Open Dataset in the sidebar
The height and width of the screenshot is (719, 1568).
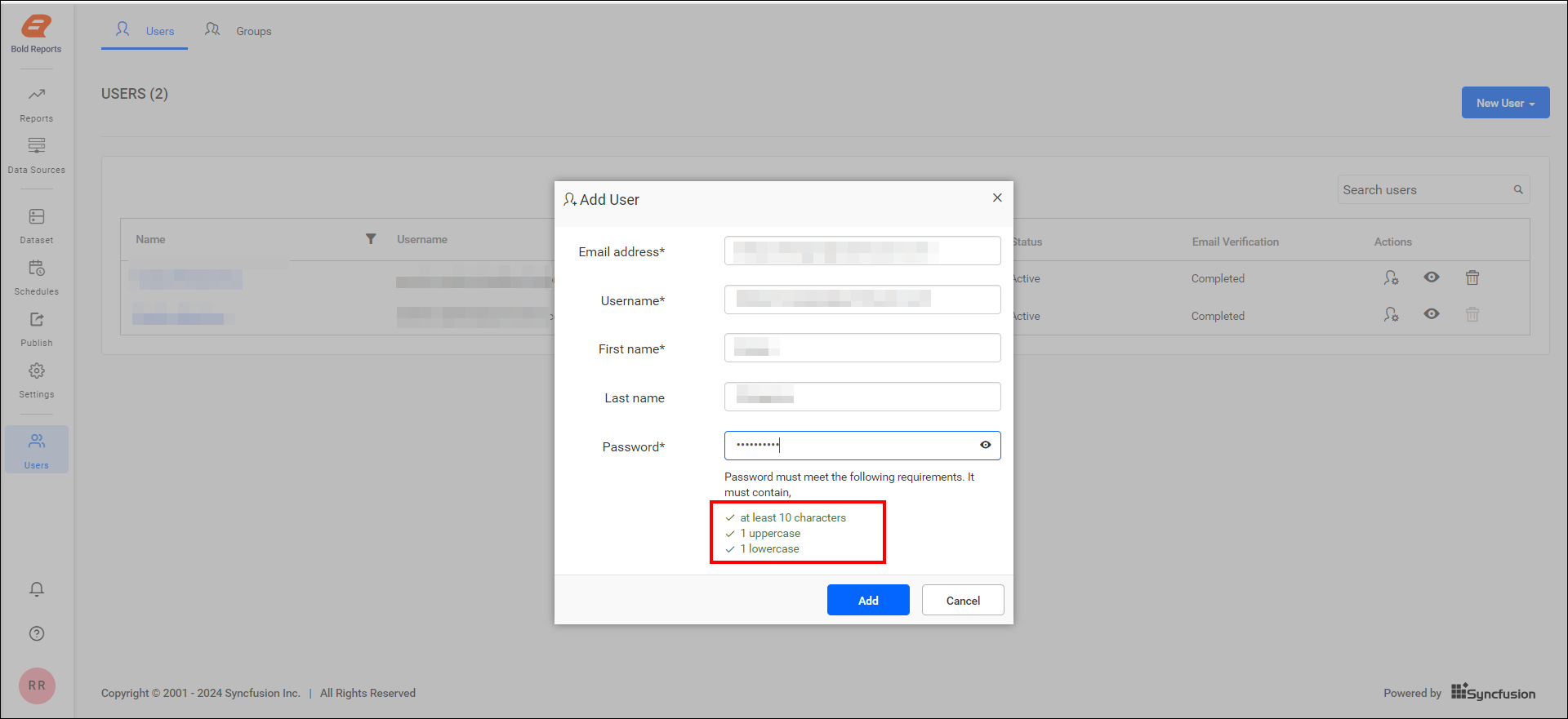click(36, 226)
